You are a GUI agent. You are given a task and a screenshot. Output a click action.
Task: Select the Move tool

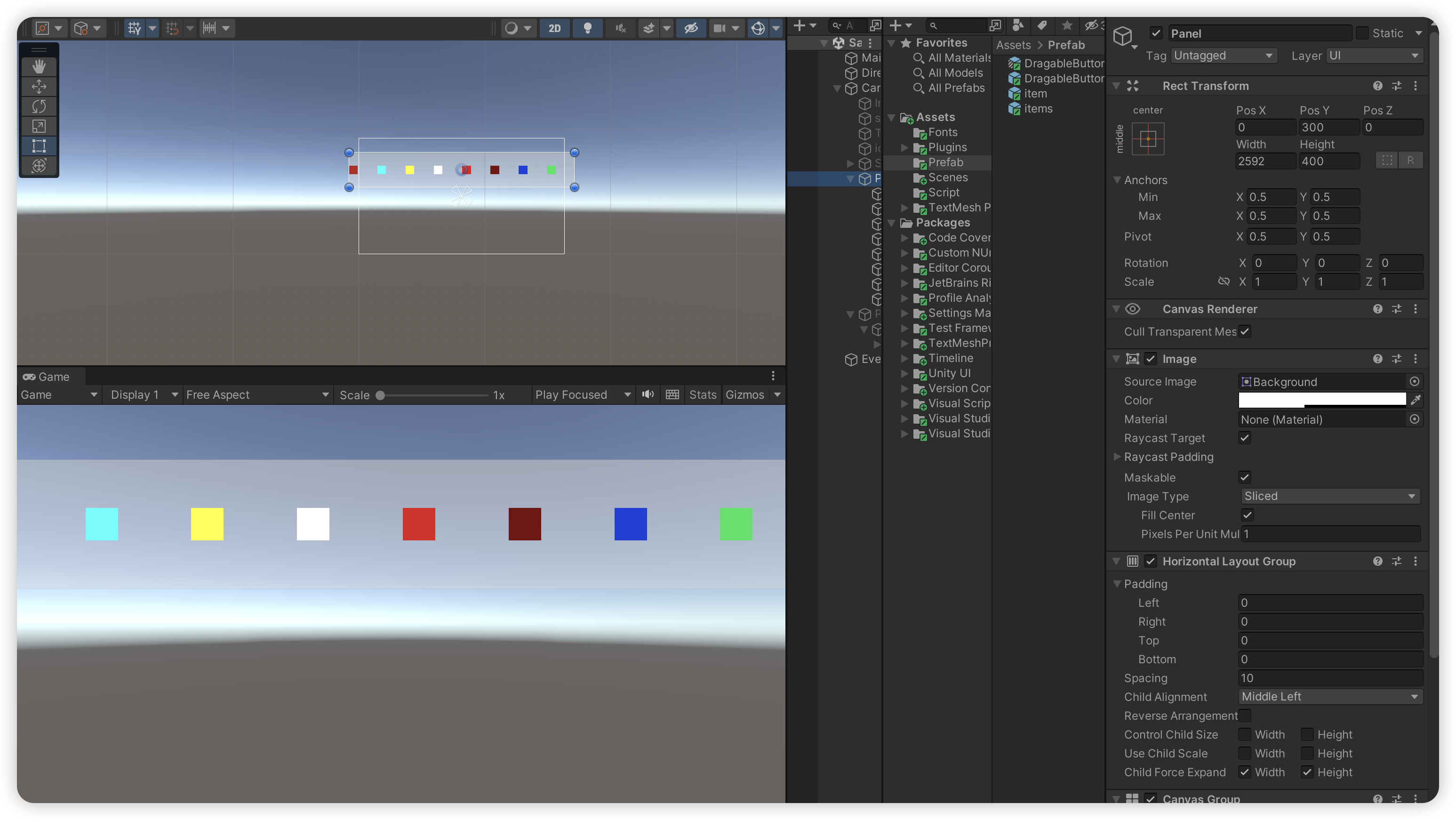(x=39, y=87)
